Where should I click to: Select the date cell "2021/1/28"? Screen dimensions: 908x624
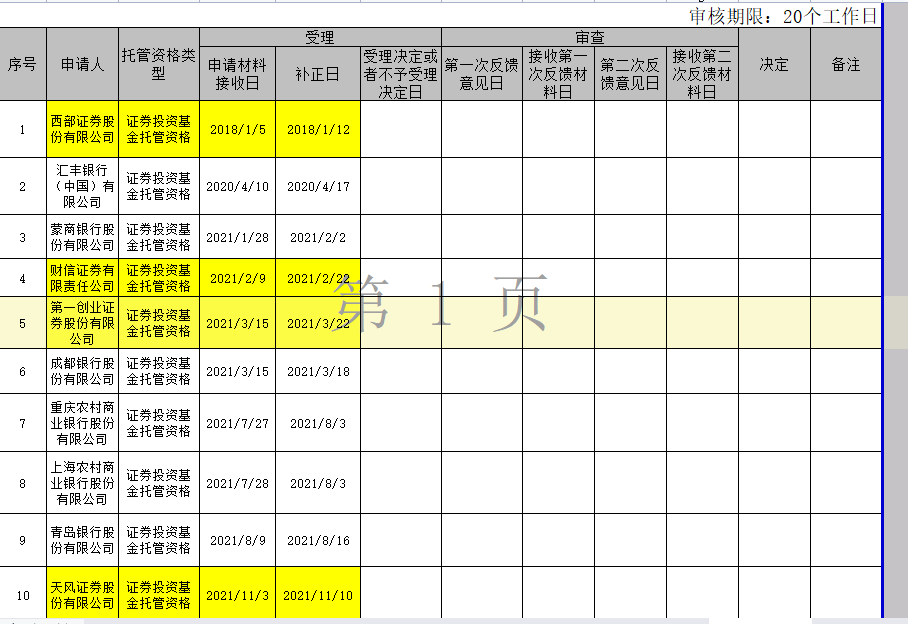(x=237, y=237)
